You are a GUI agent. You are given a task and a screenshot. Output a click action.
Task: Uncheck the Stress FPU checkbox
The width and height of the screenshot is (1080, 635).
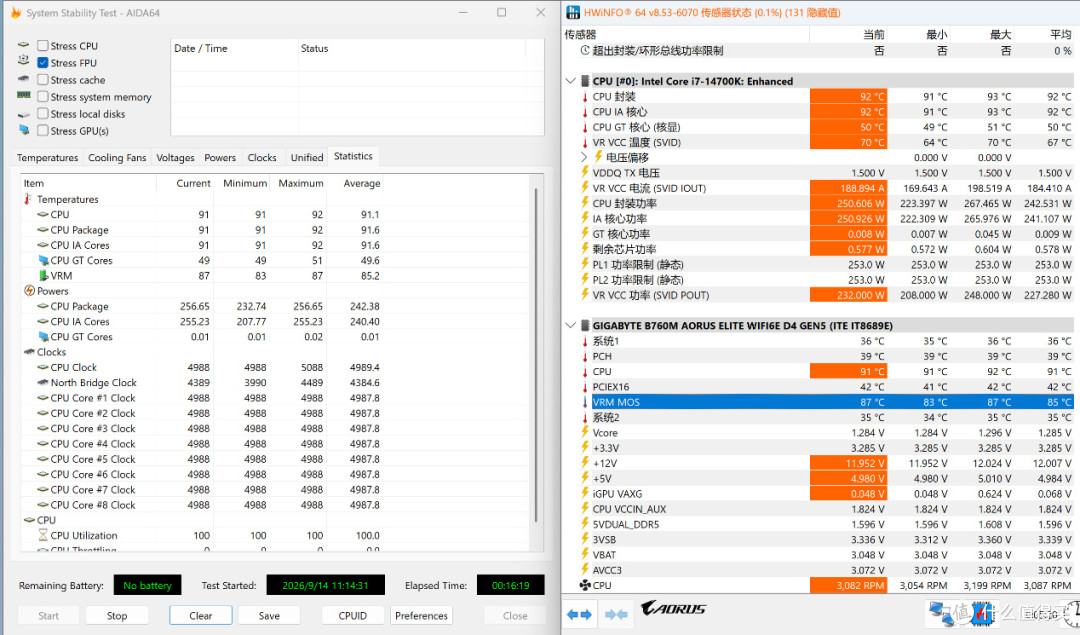pos(43,63)
